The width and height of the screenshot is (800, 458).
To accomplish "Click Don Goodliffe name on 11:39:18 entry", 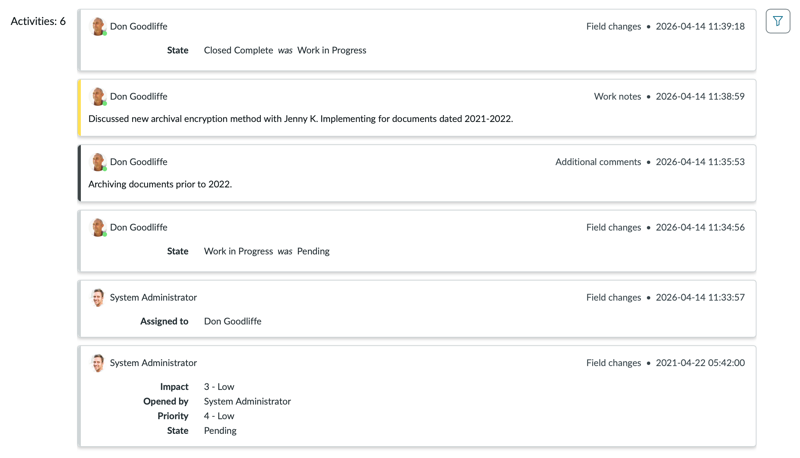I will coord(139,27).
